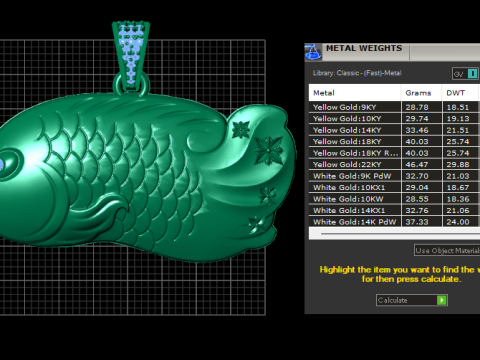Select the White Gold:10KX1 row
The image size is (480, 360).
point(395,188)
